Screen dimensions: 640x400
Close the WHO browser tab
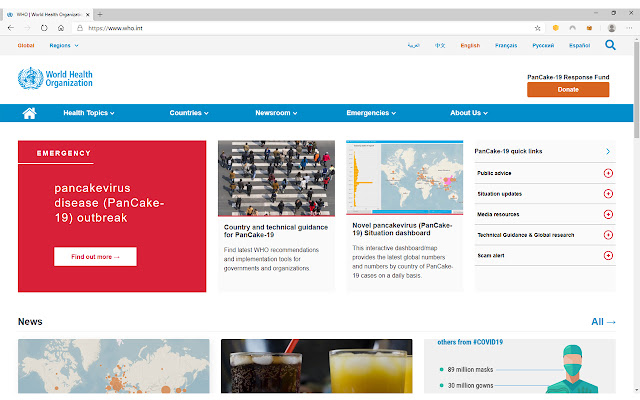[x=87, y=14]
